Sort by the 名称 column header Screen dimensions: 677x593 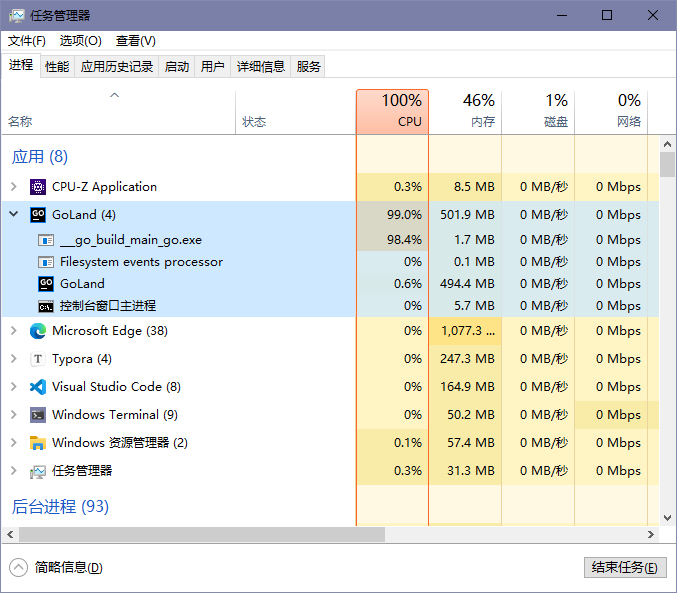(119, 112)
